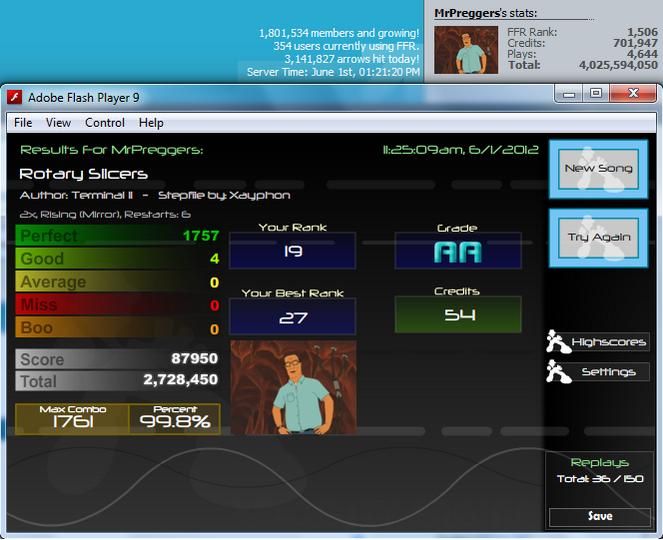The width and height of the screenshot is (663, 540).
Task: Open the View menu
Action: tap(58, 123)
